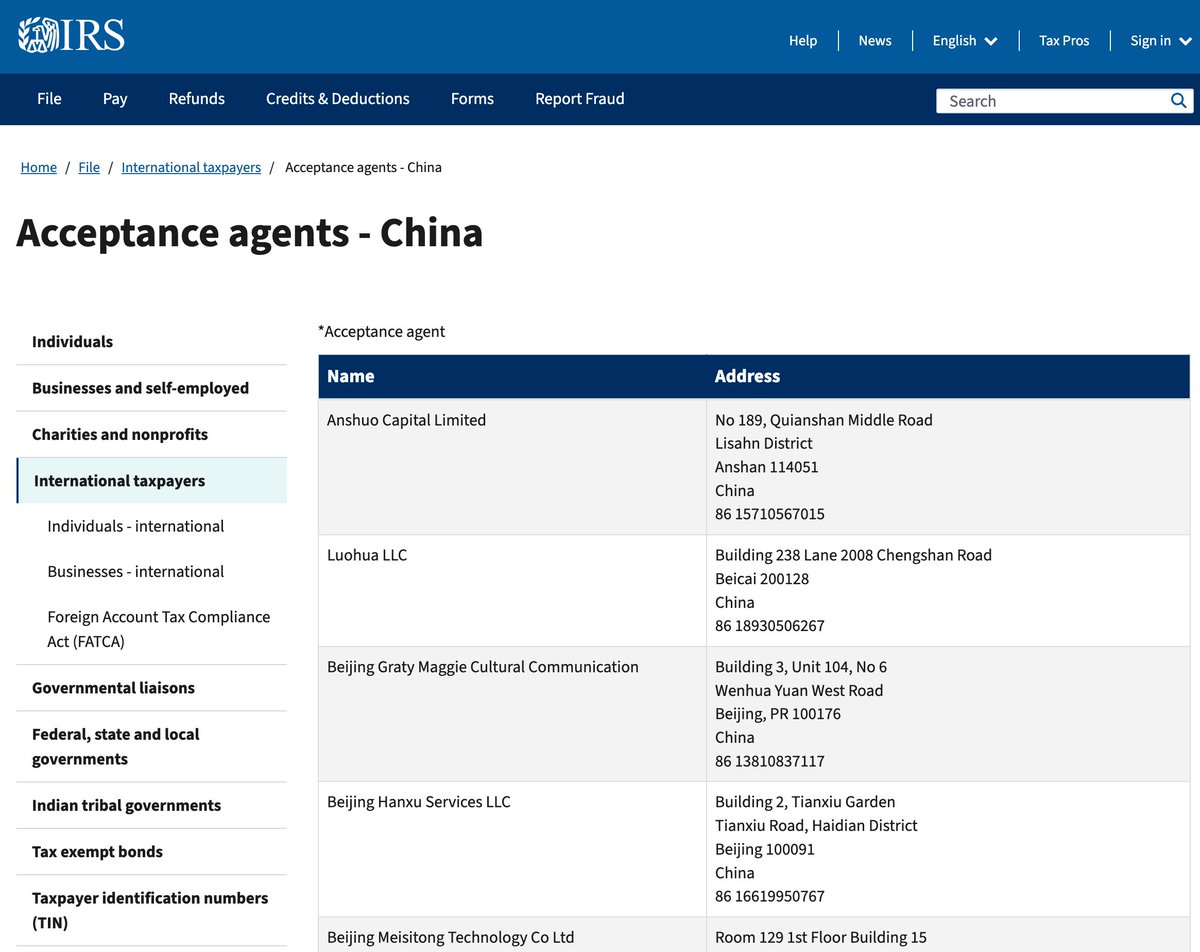Click Report Fraud in navigation bar
This screenshot has width=1200, height=952.
(x=580, y=98)
